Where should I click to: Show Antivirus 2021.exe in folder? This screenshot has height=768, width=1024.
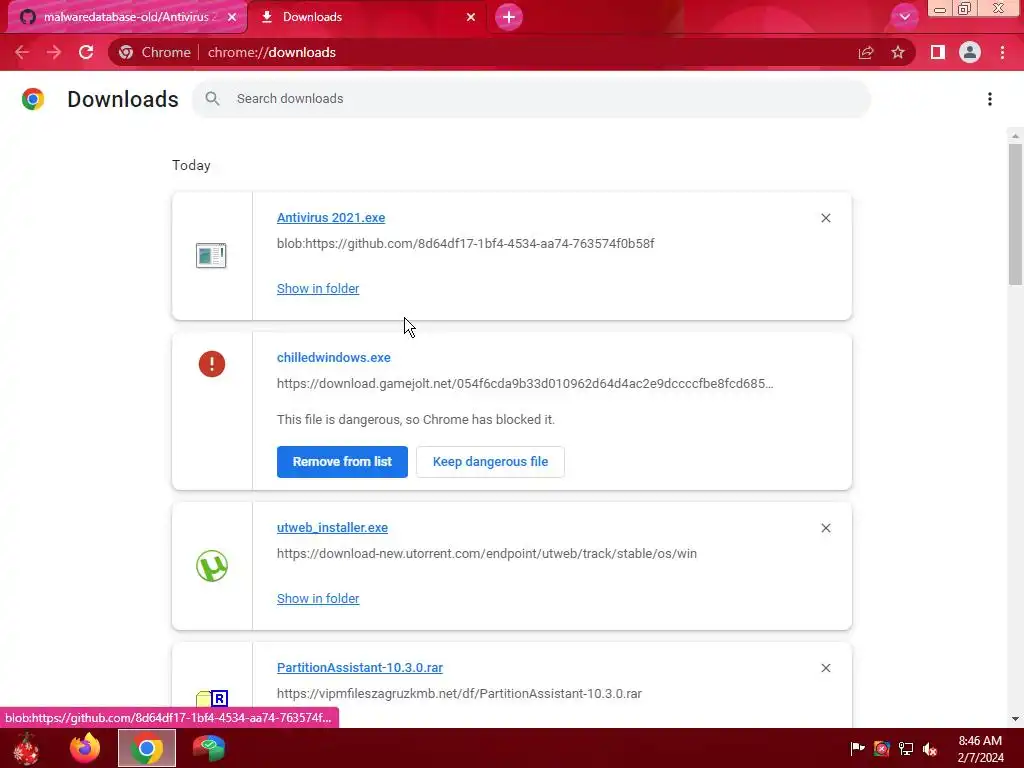[318, 289]
